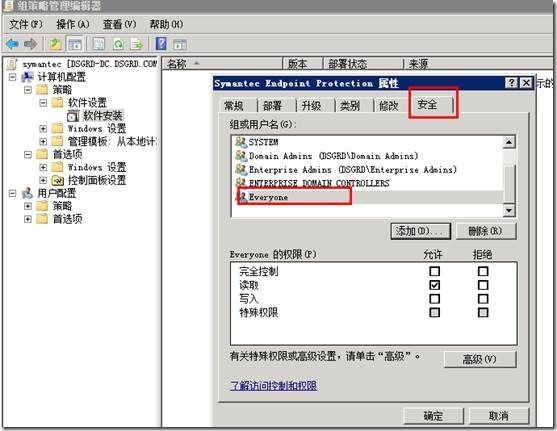Check Deny for 完全控制
The height and width of the screenshot is (431, 557).
pyautogui.click(x=483, y=271)
